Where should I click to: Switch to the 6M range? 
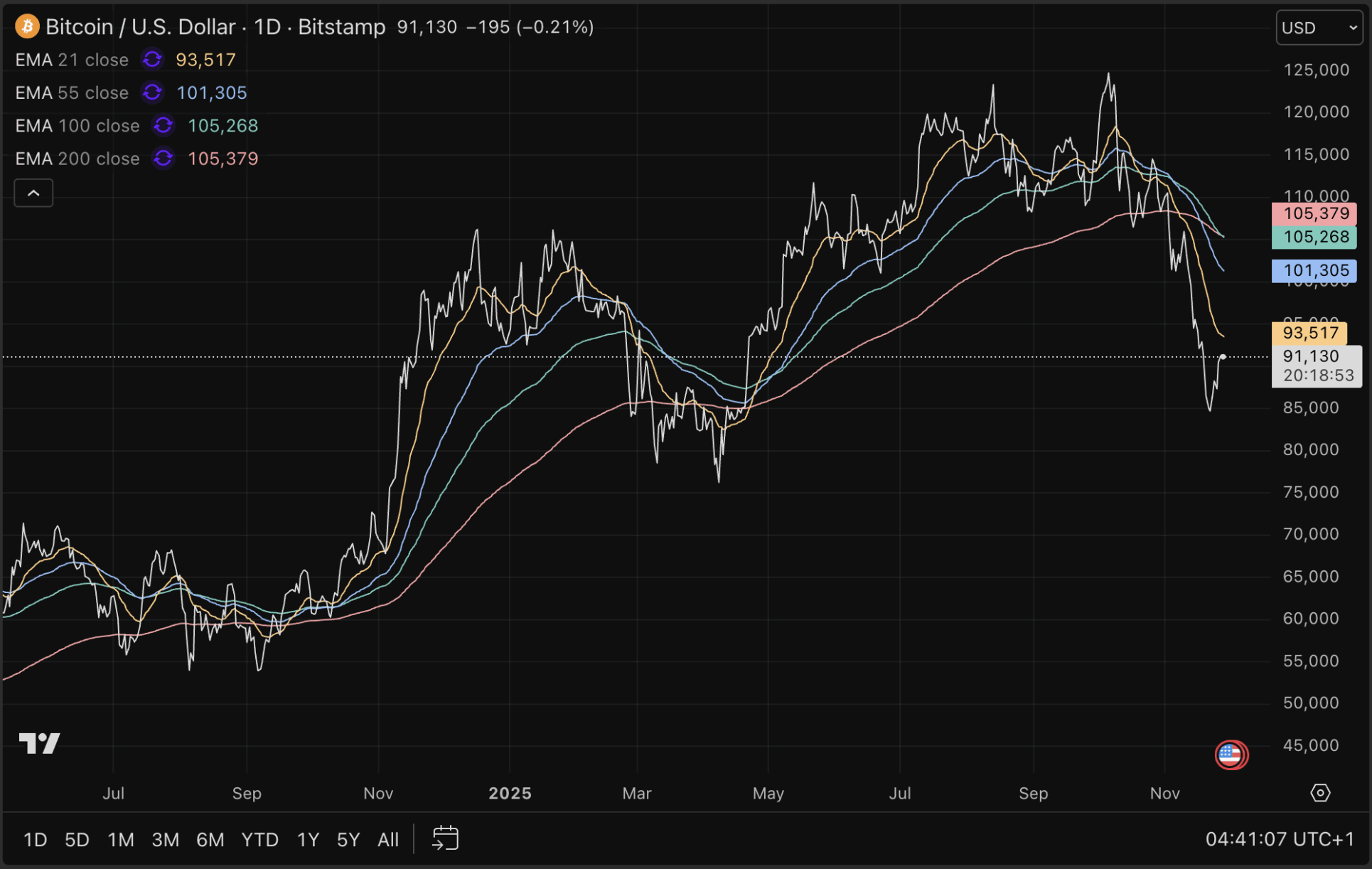(210, 840)
